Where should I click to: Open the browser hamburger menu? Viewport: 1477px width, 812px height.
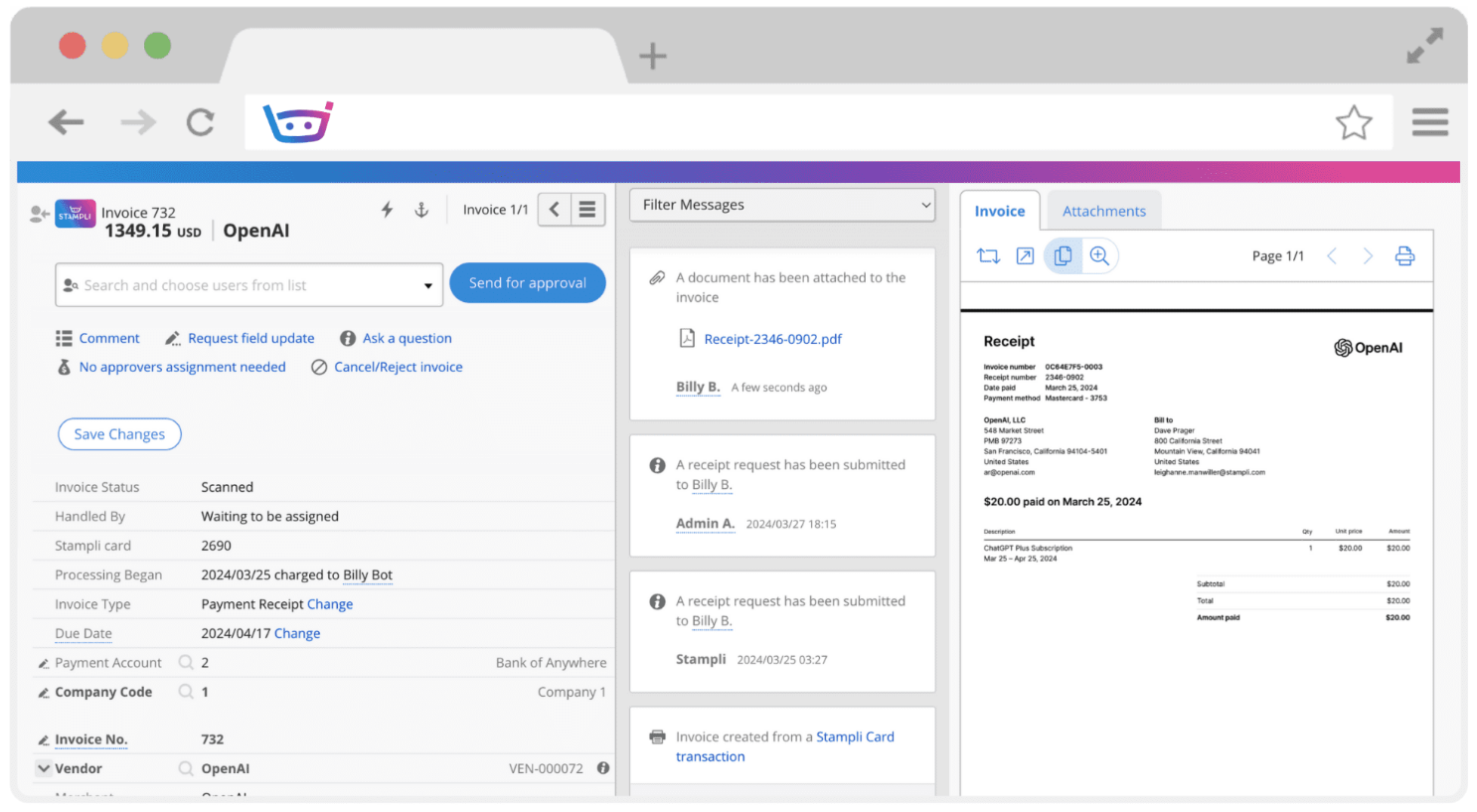1429,122
